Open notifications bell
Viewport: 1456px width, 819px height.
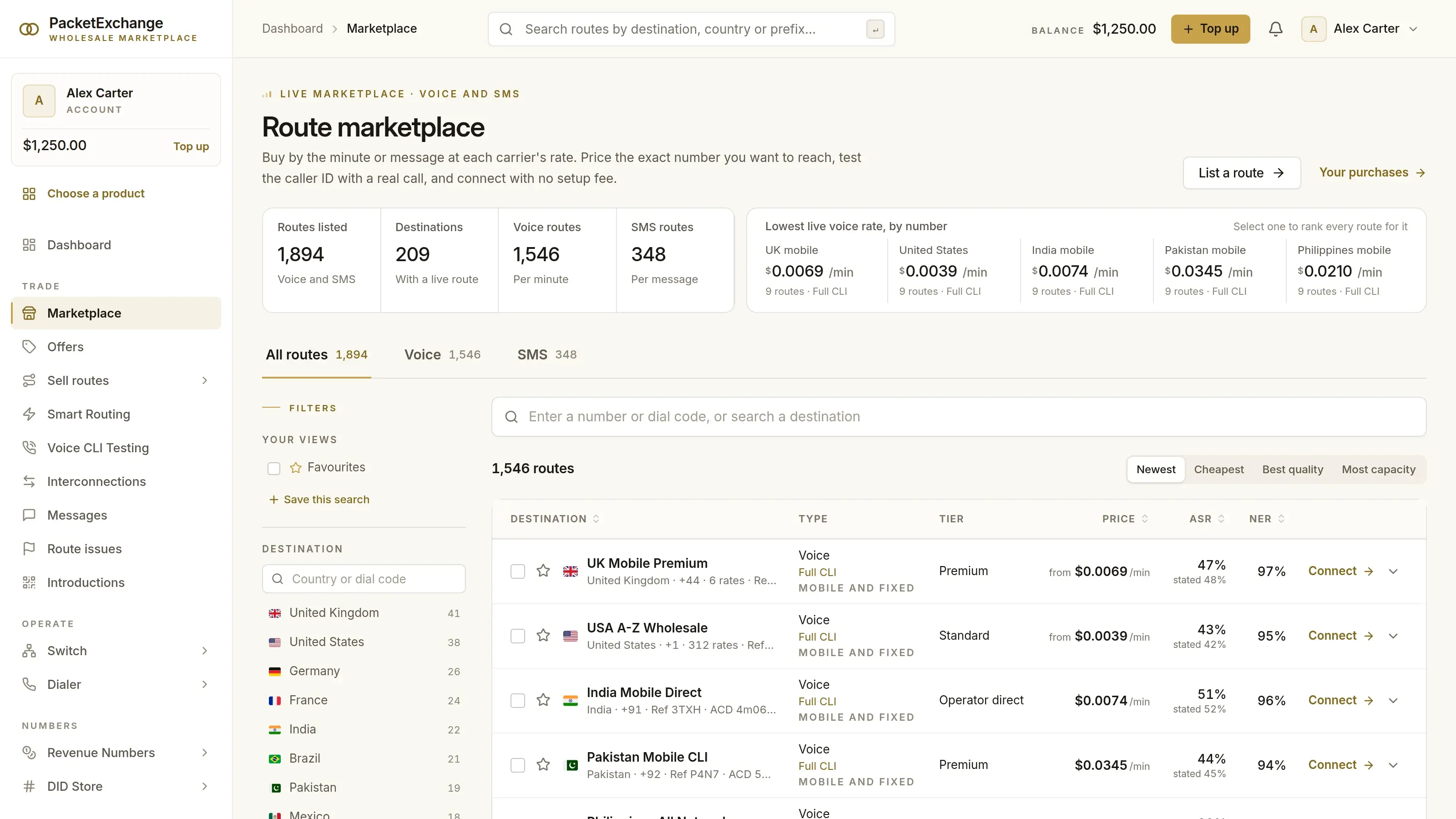pos(1275,29)
